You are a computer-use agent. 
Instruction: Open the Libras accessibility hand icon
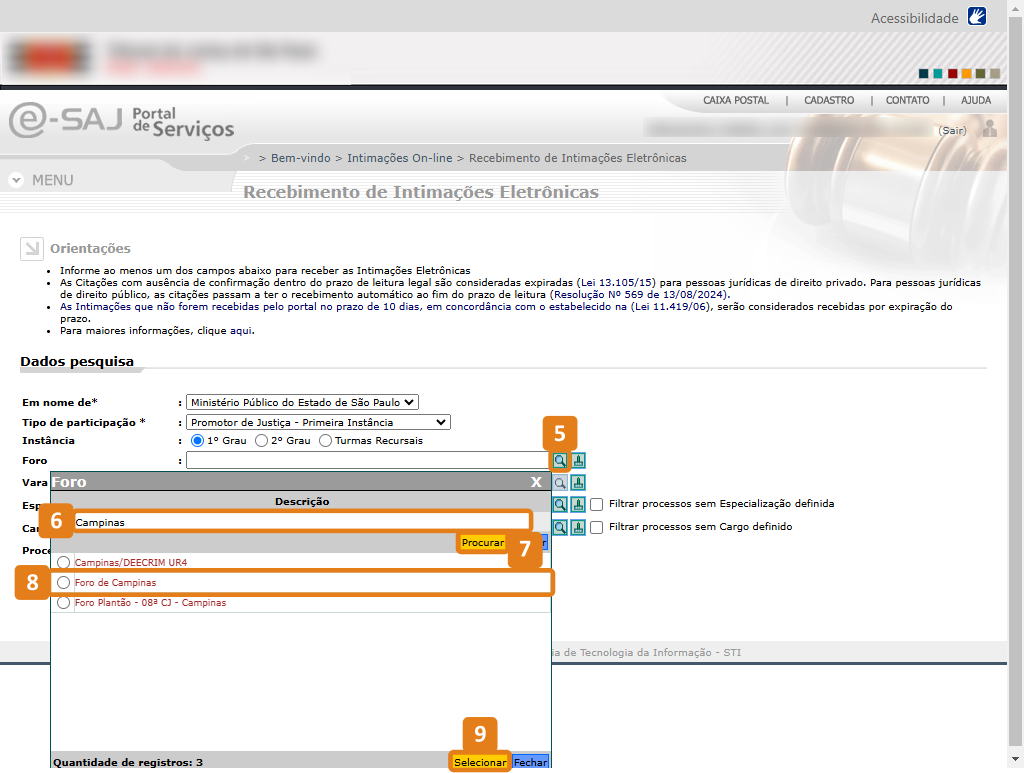977,17
